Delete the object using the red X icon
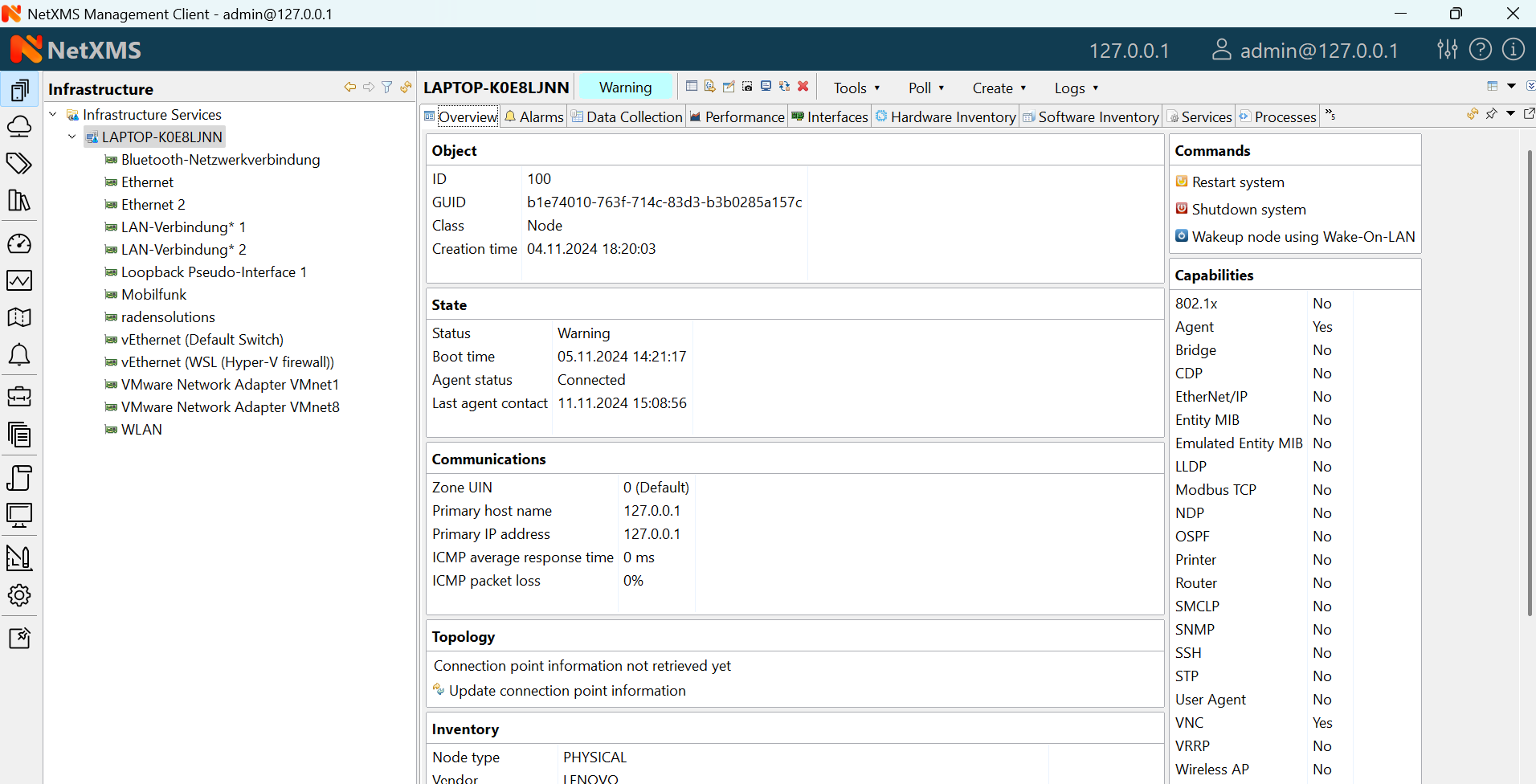Screen dimensions: 1536x784 pos(803,86)
